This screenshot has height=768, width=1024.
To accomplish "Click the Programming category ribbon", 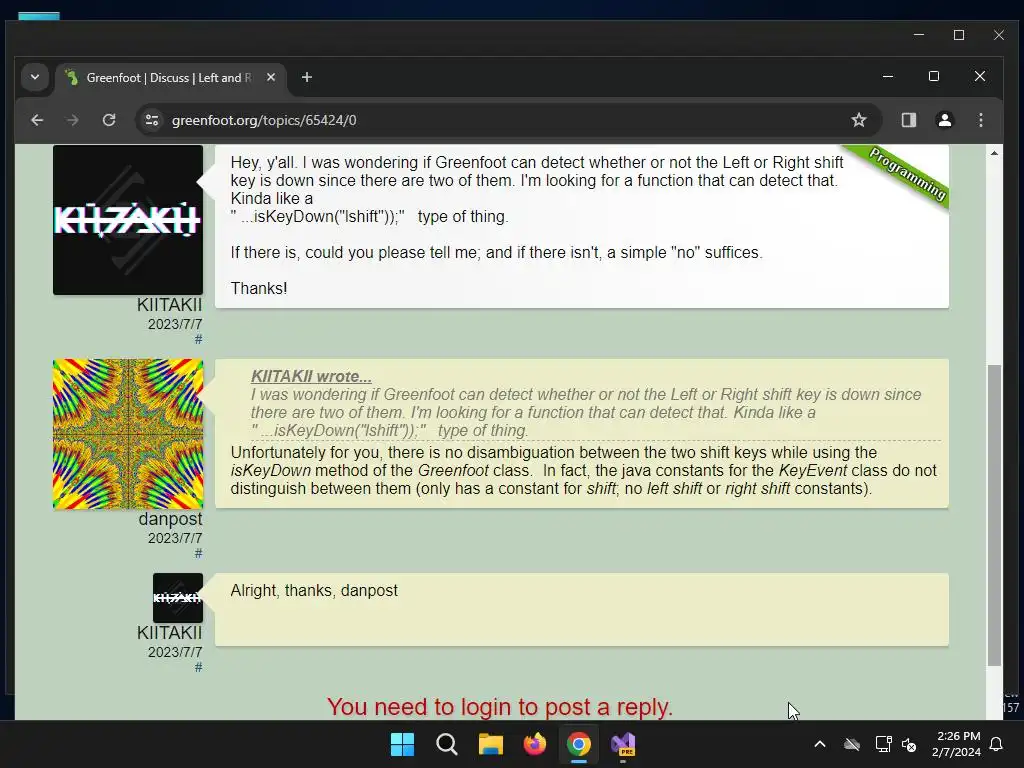I will [908, 174].
